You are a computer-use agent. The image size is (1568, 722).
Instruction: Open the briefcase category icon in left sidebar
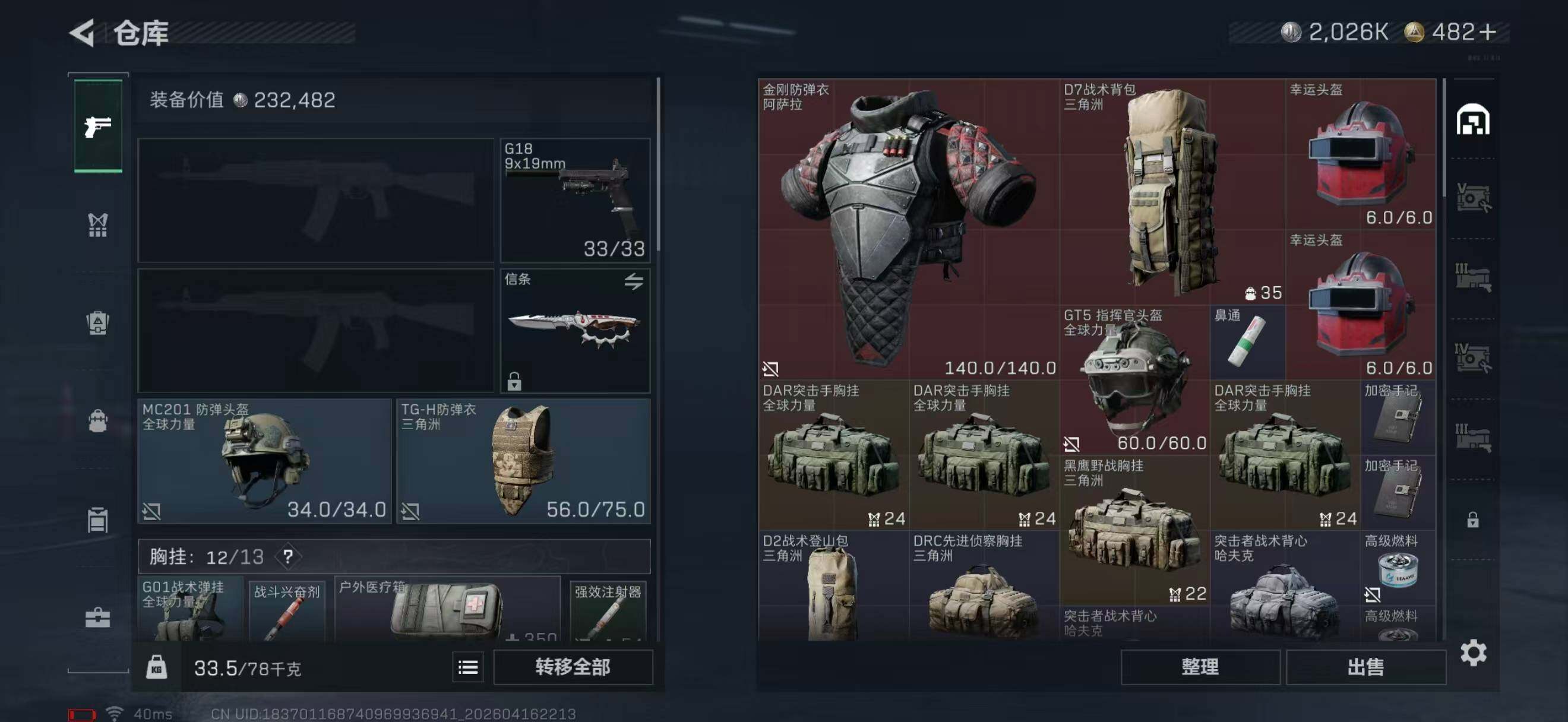click(98, 618)
